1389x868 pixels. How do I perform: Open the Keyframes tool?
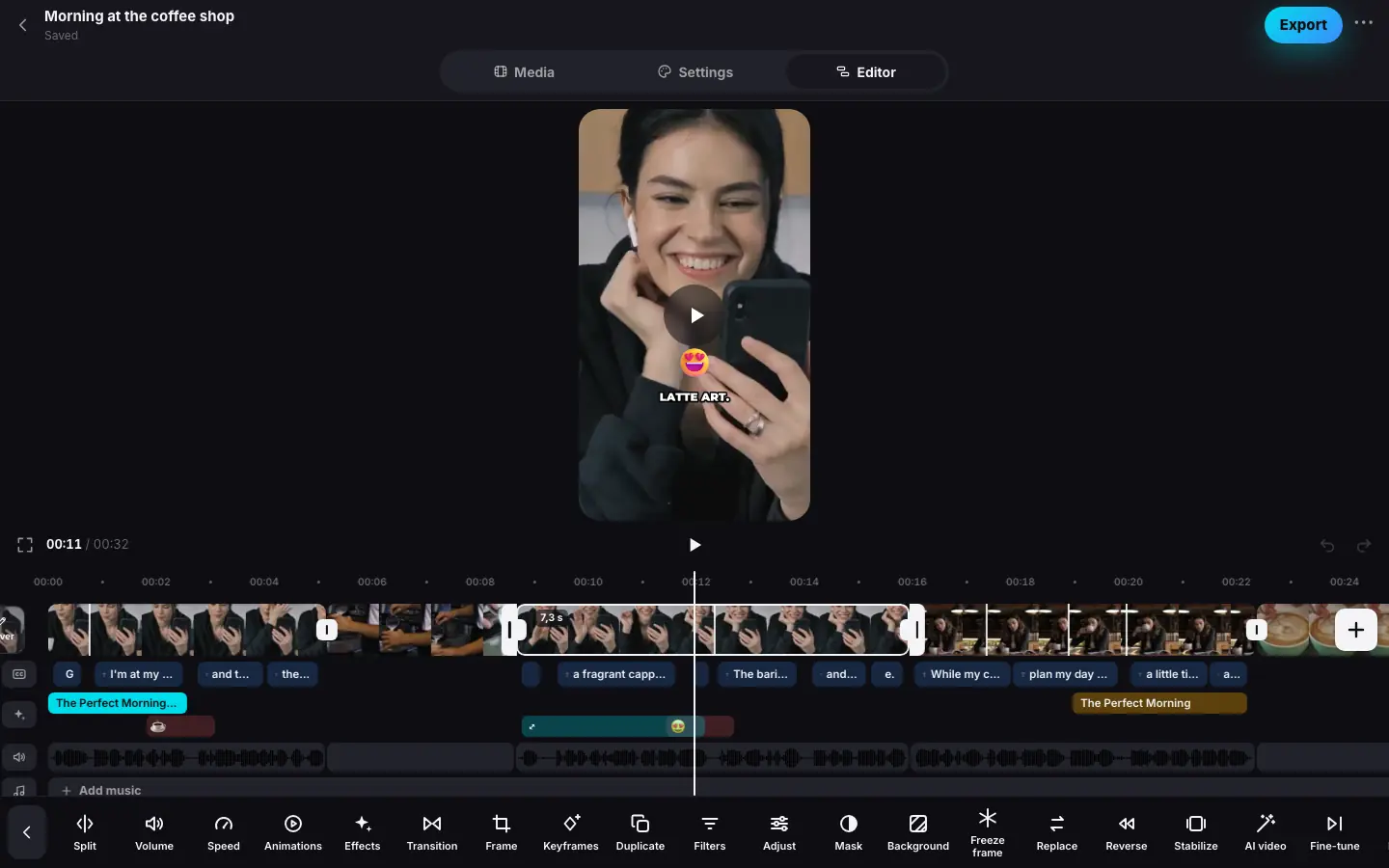571,832
